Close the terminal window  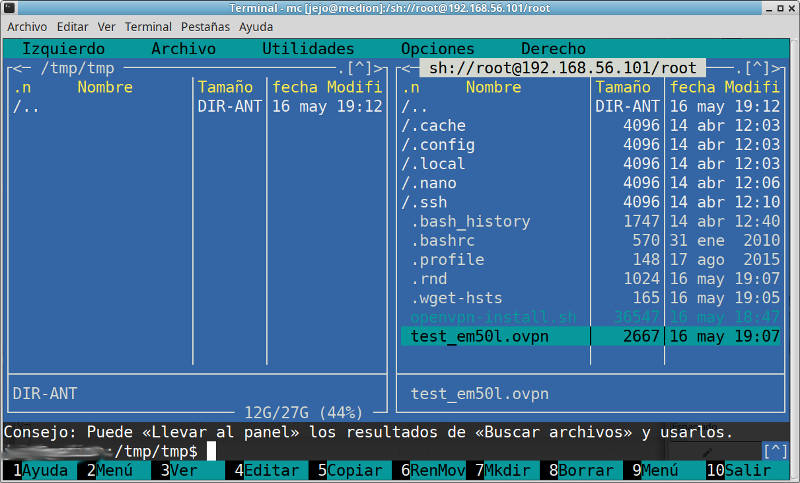pos(791,8)
